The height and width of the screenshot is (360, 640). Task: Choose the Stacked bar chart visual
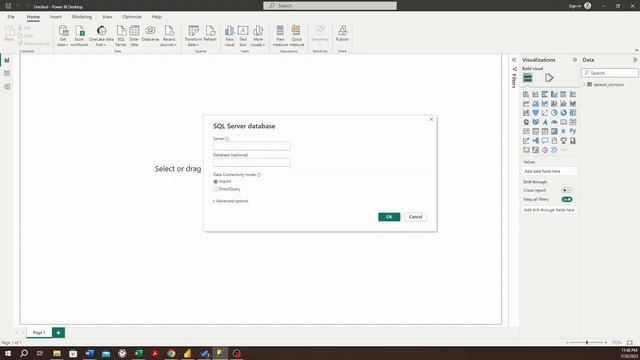point(526,94)
